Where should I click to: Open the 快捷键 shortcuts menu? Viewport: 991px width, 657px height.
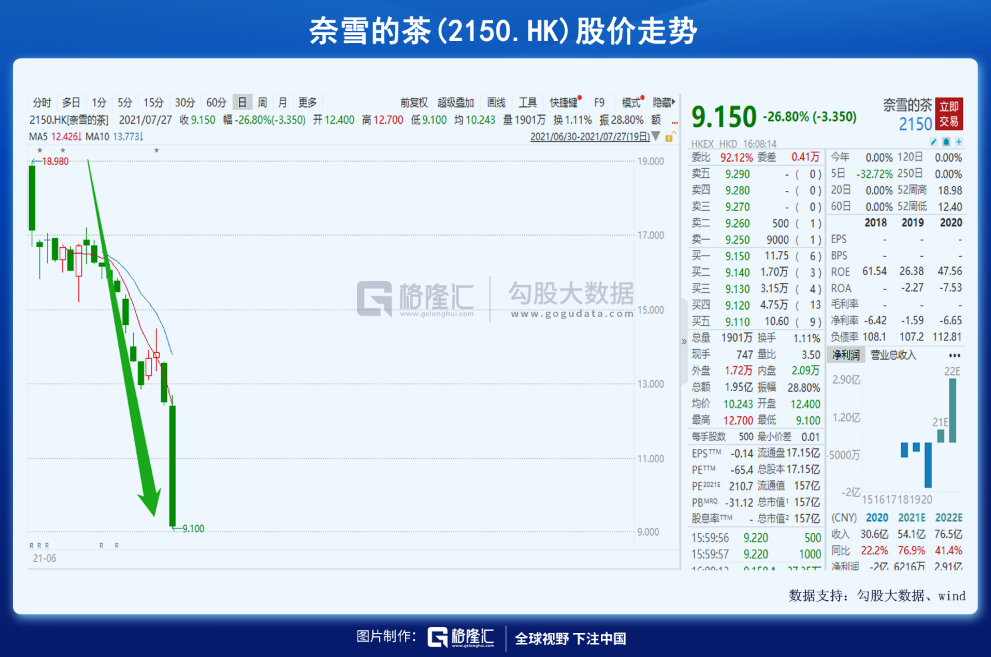(565, 102)
